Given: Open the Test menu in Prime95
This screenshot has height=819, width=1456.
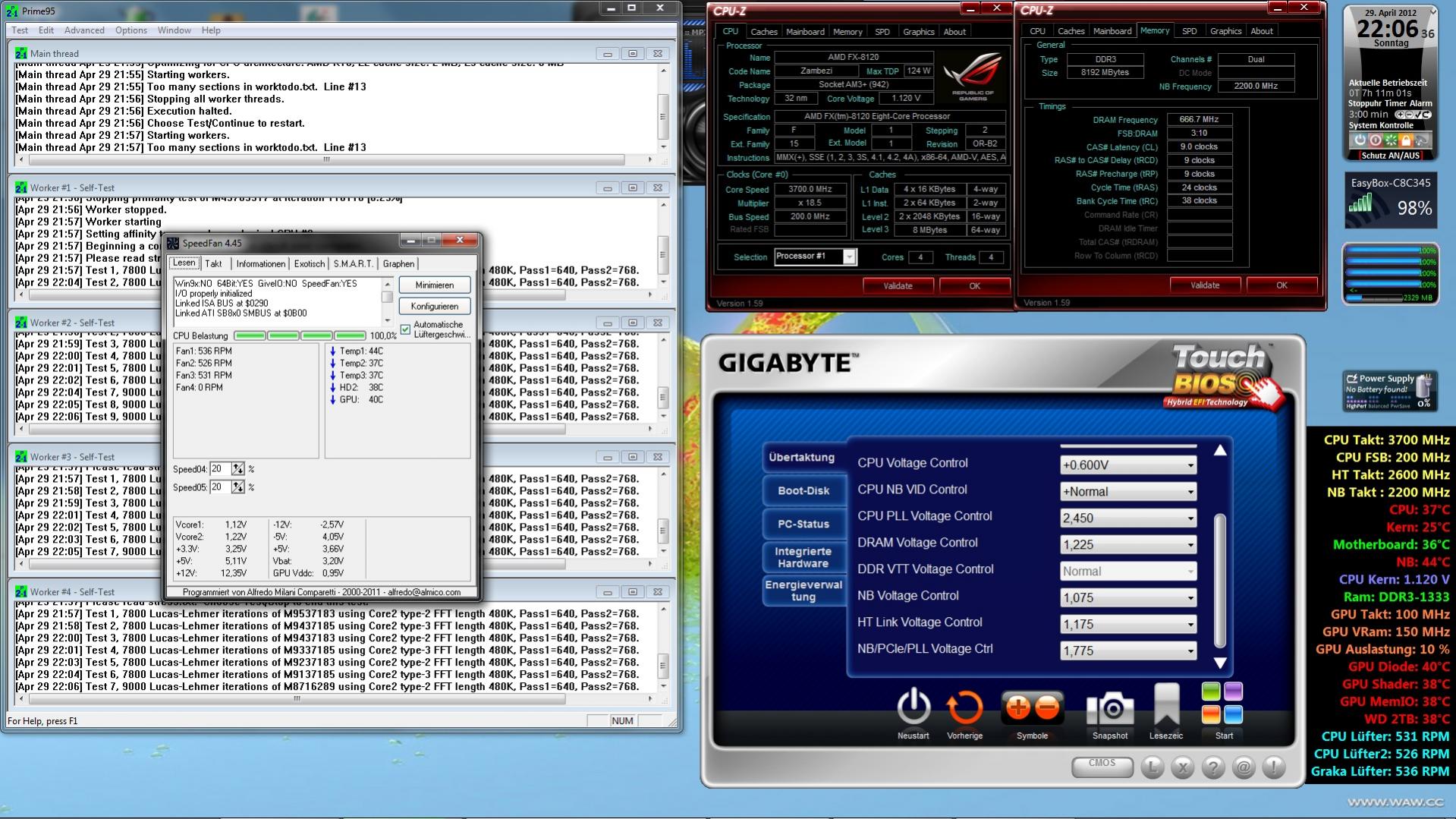Looking at the screenshot, I should point(20,30).
